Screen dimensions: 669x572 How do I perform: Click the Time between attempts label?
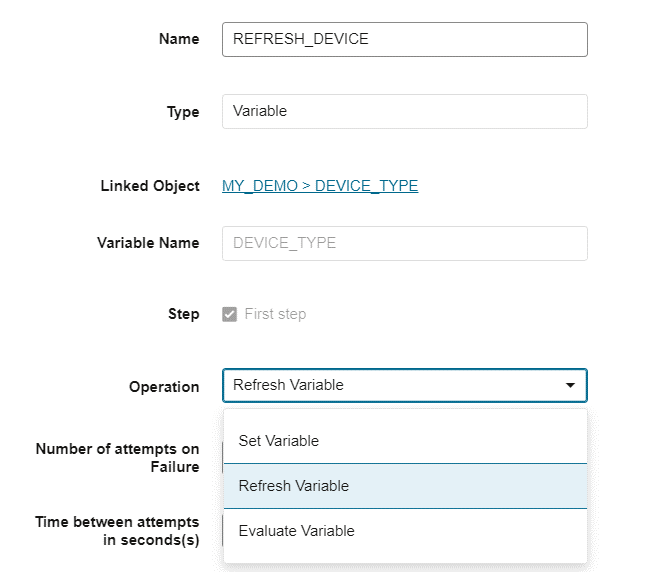[117, 531]
